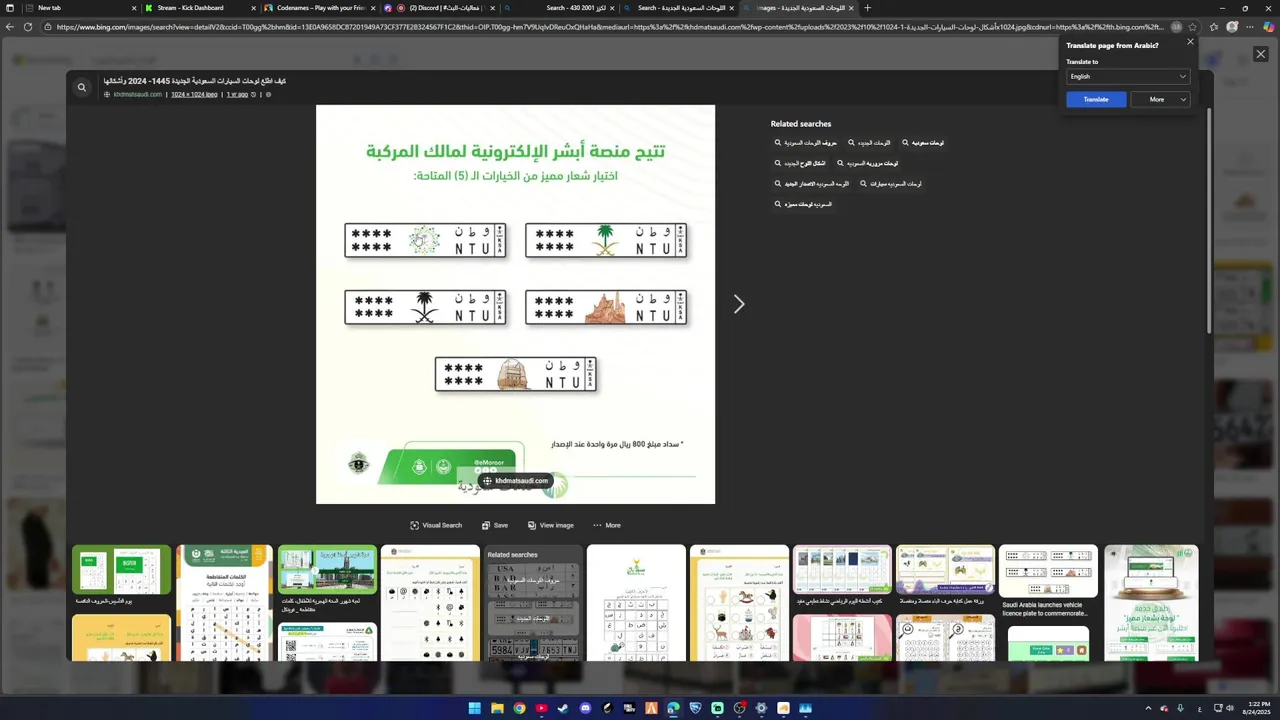Switch to the 430 2001 search tab
Image resolution: width=1280 pixels, height=720 pixels.
[x=560, y=8]
